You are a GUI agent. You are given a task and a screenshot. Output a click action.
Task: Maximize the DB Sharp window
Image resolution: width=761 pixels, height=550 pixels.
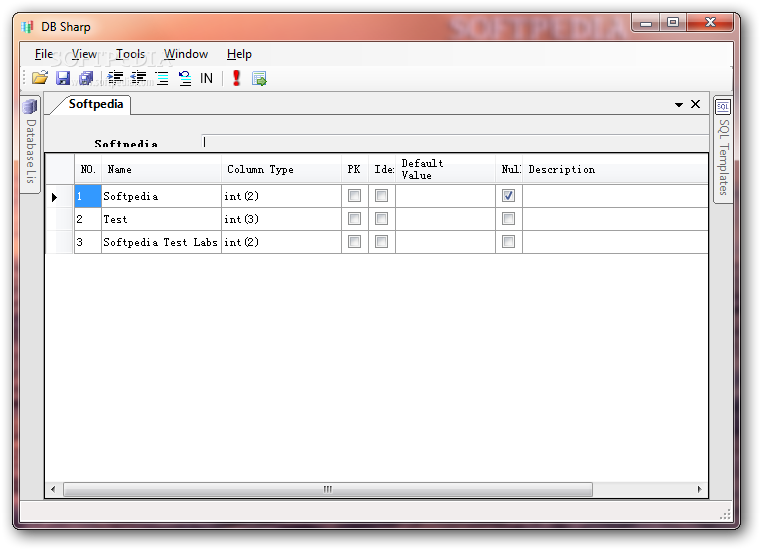673,22
